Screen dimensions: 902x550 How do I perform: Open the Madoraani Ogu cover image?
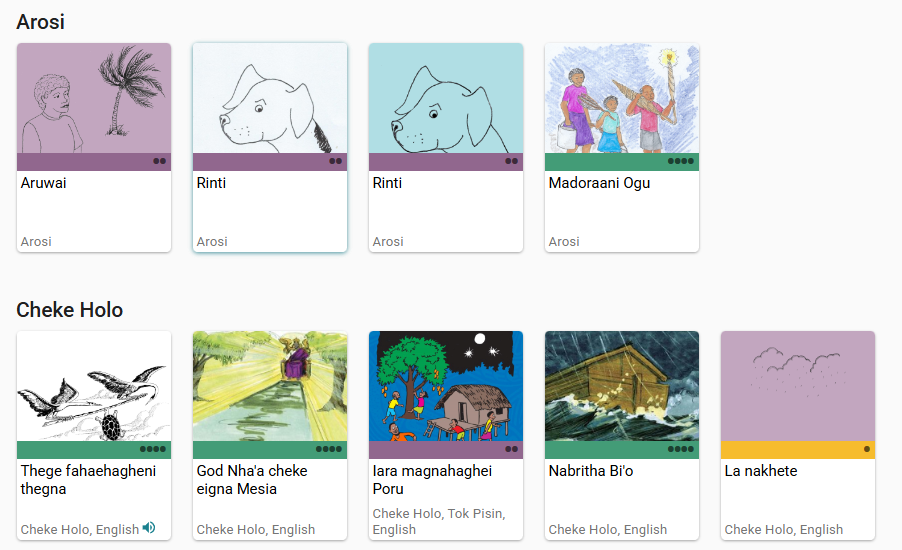[x=622, y=98]
